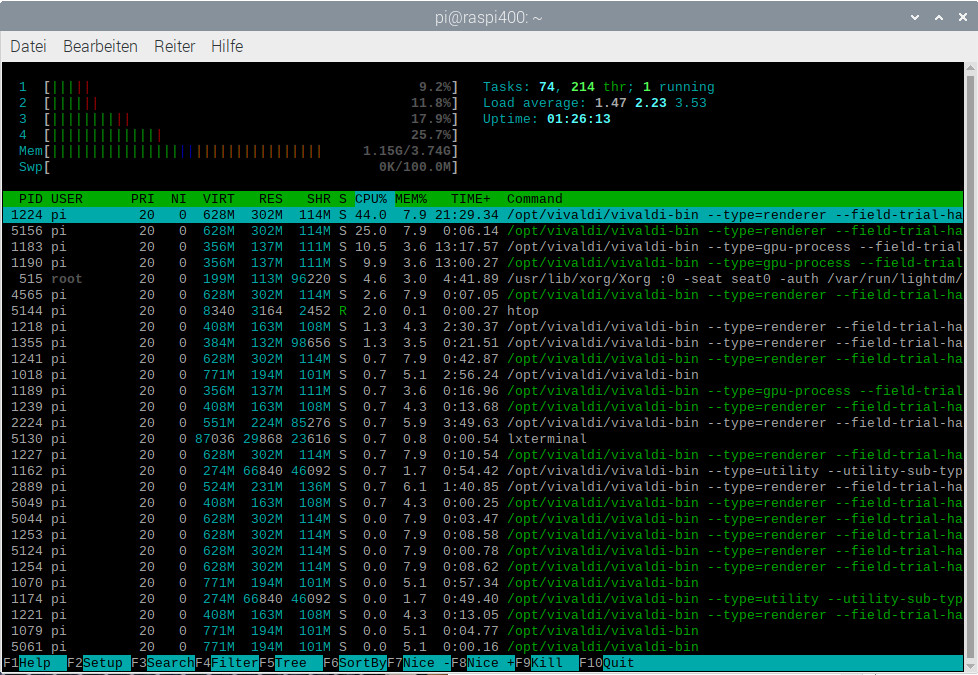Sort by the USER column header
Image resolution: width=978 pixels, height=675 pixels.
tap(67, 199)
